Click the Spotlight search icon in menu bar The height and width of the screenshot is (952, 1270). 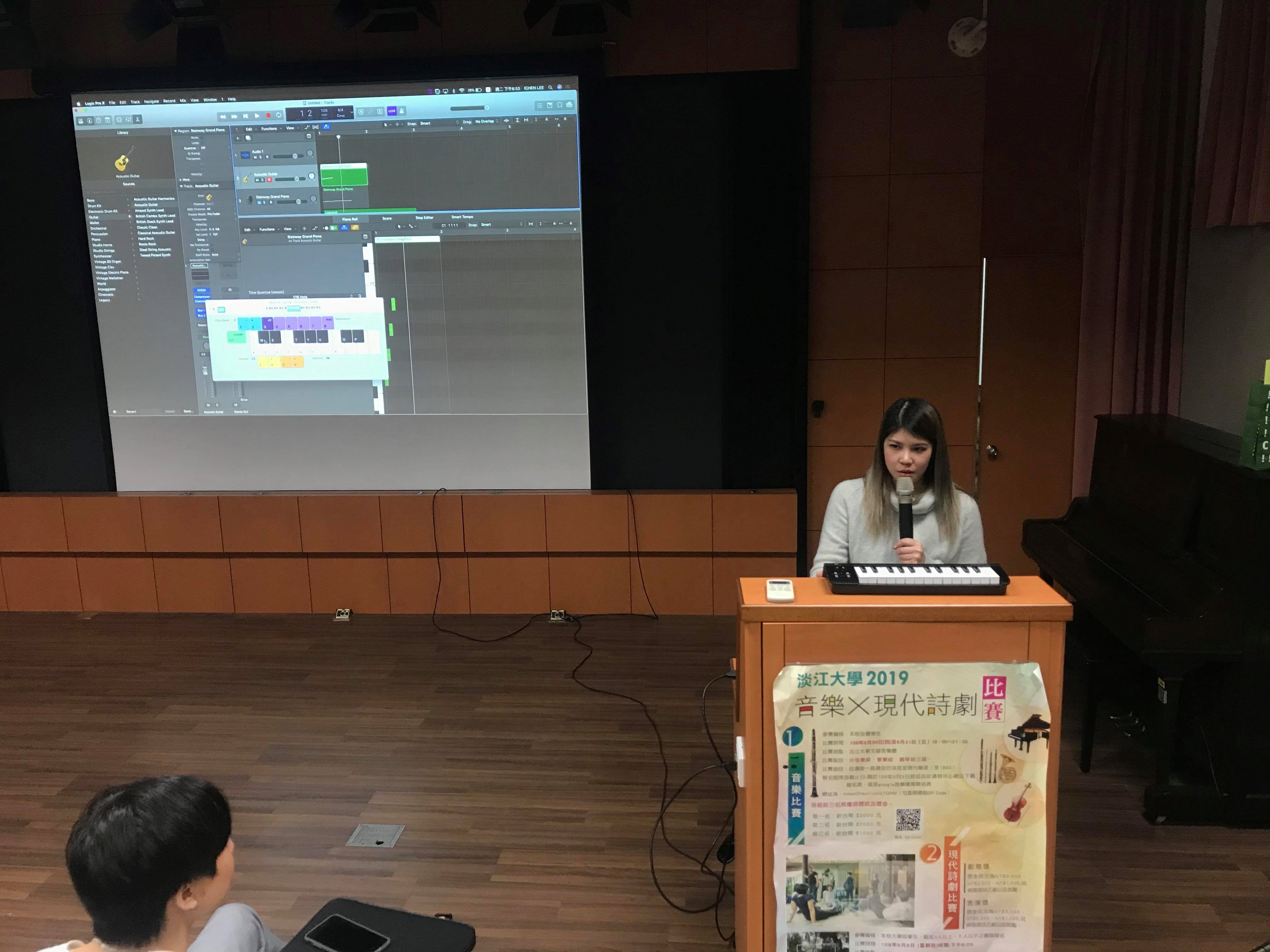[x=550, y=87]
